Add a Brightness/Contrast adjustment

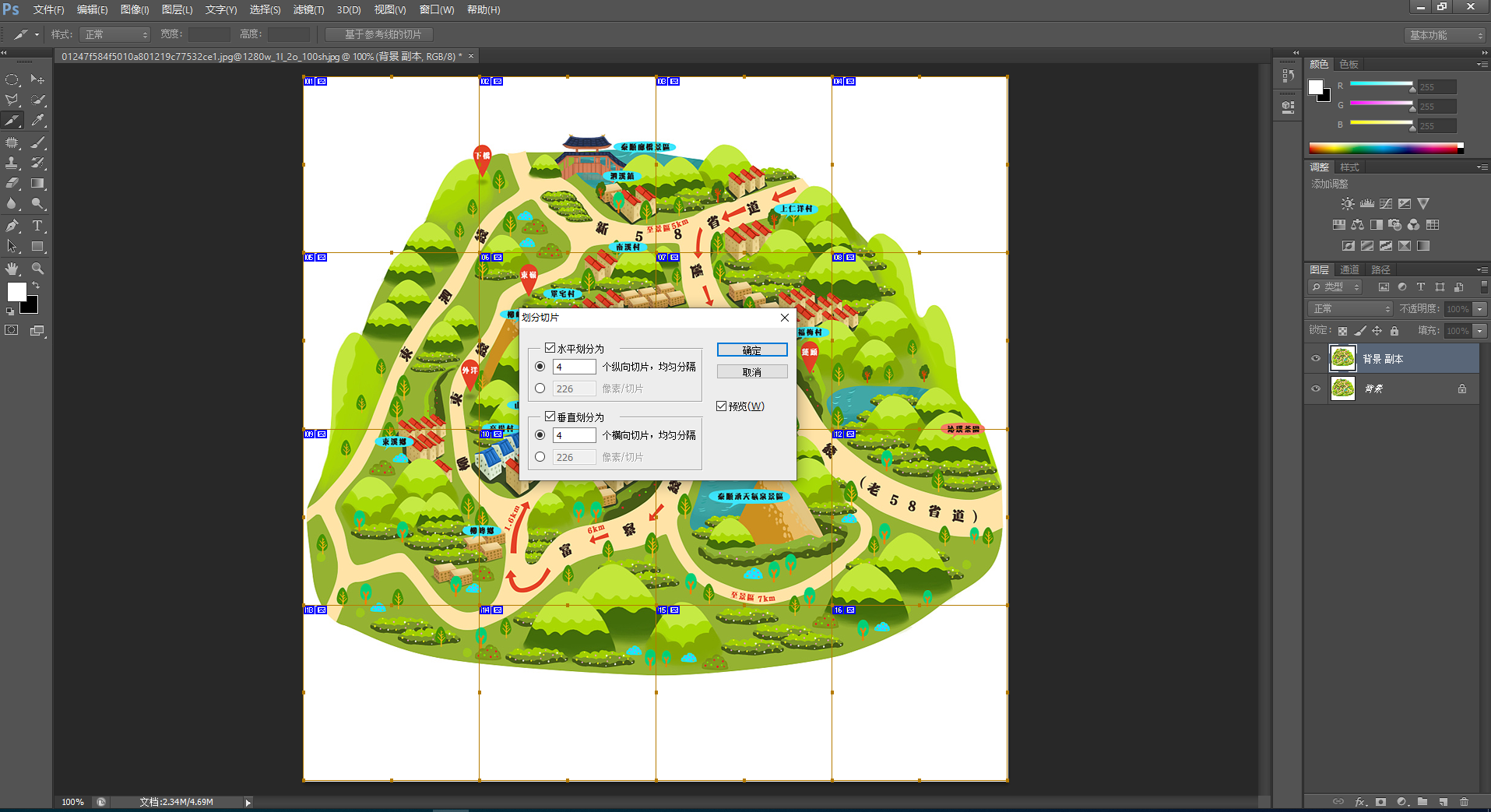tap(1348, 204)
